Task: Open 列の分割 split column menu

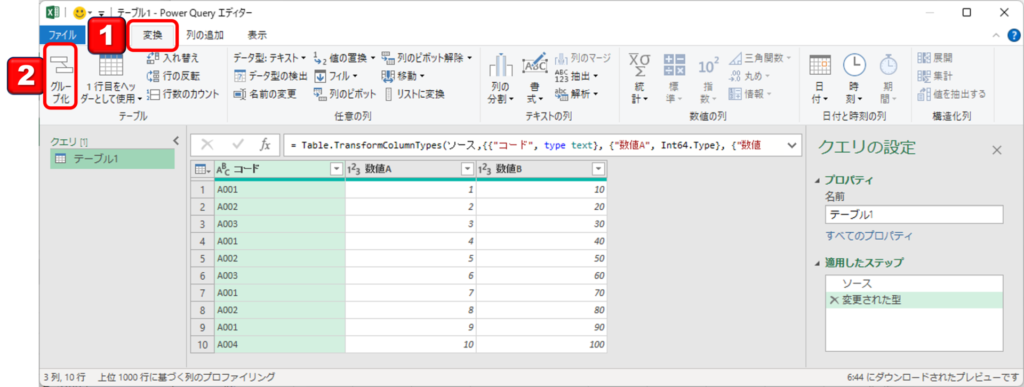Action: [502, 77]
